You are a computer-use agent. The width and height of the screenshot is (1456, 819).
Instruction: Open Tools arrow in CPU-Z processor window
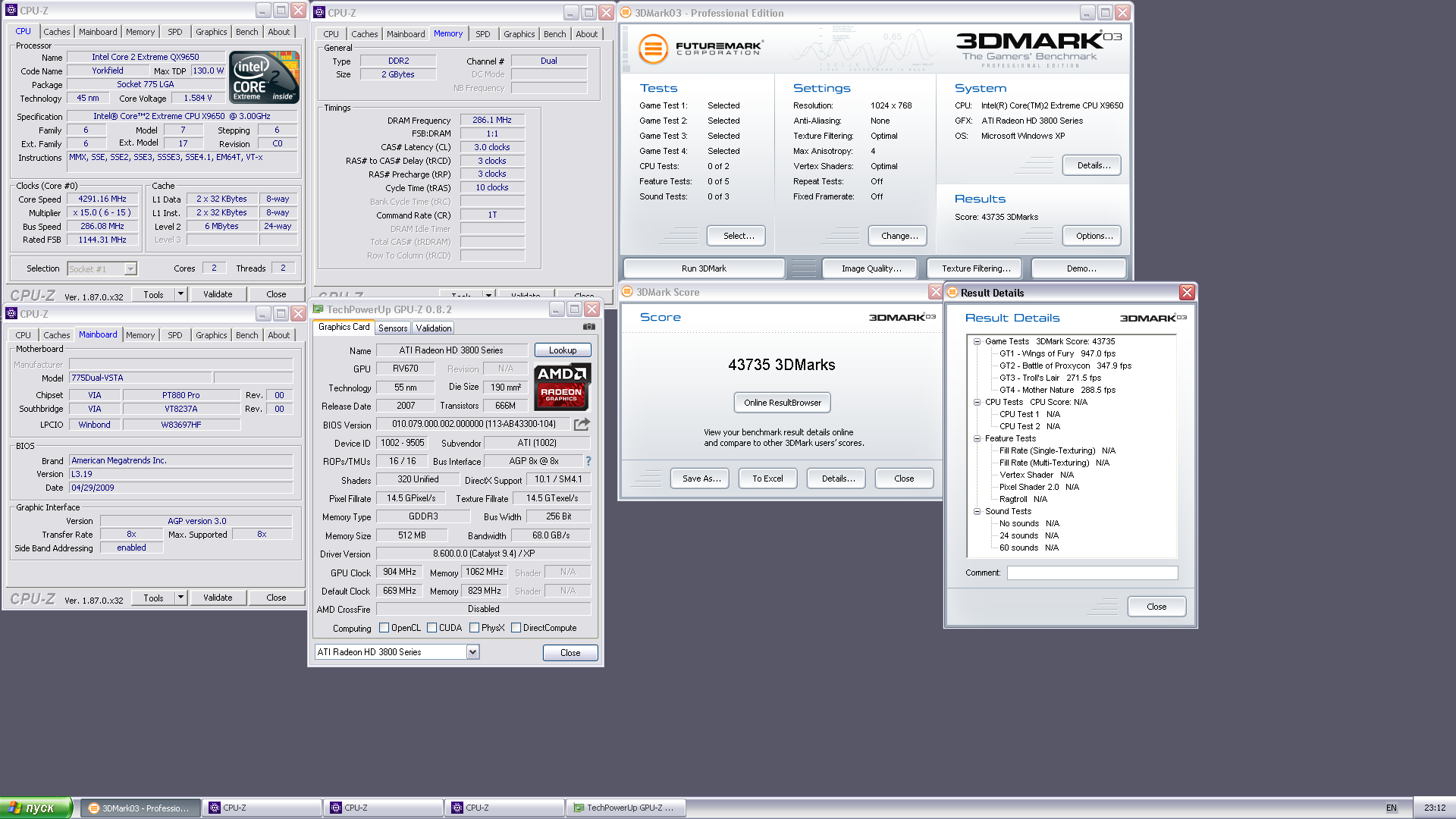[180, 294]
